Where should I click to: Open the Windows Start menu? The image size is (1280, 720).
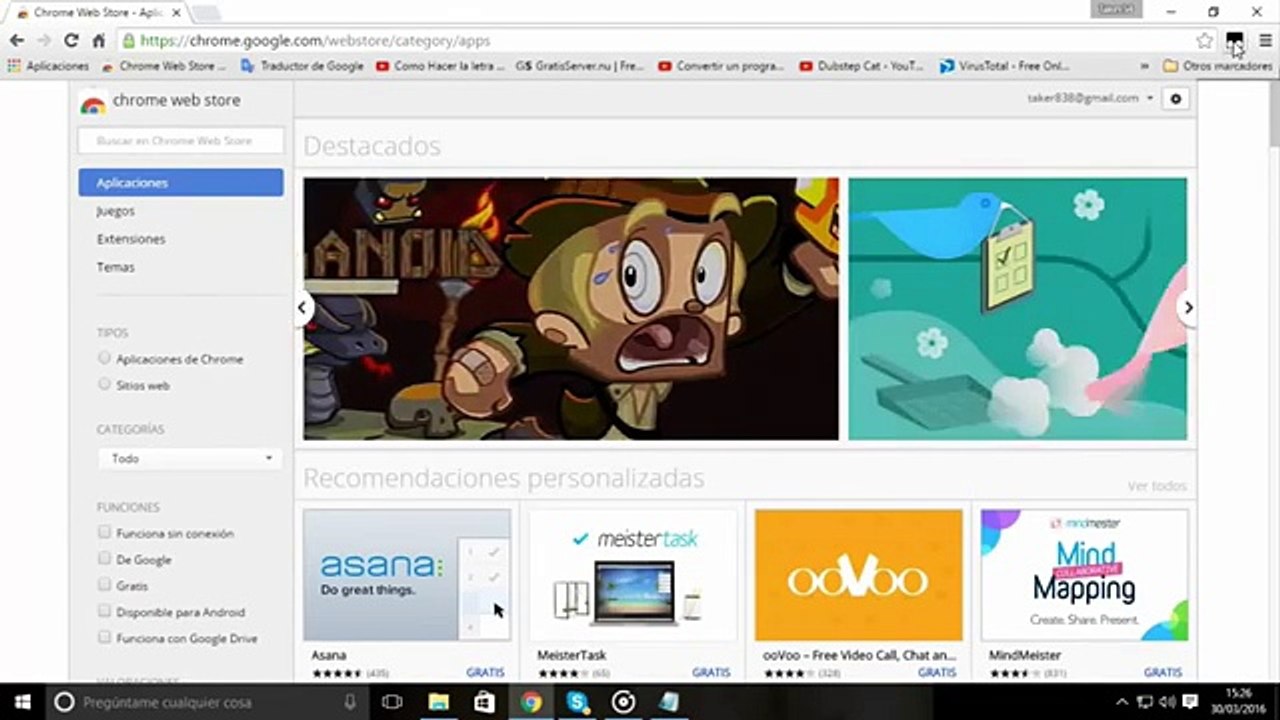[x=20, y=702]
